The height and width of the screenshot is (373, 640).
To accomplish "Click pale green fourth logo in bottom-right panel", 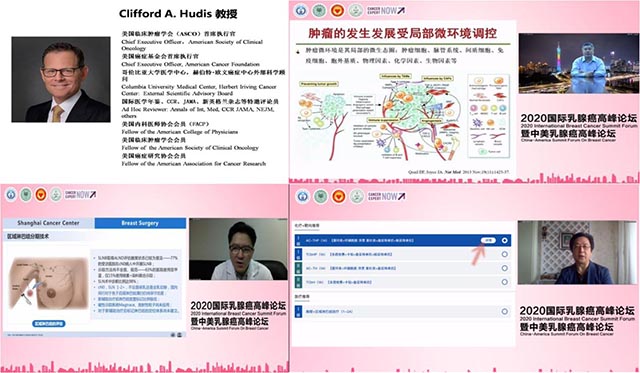I will [357, 196].
